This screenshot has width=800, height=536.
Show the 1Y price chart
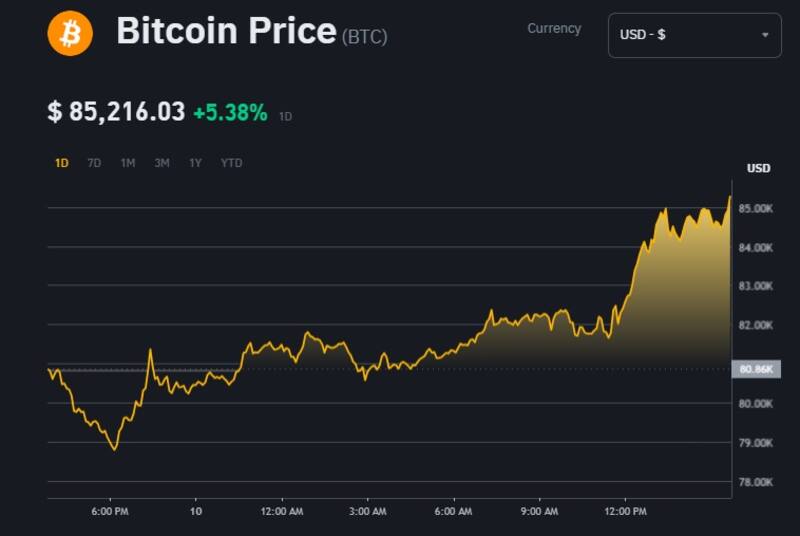coord(195,163)
